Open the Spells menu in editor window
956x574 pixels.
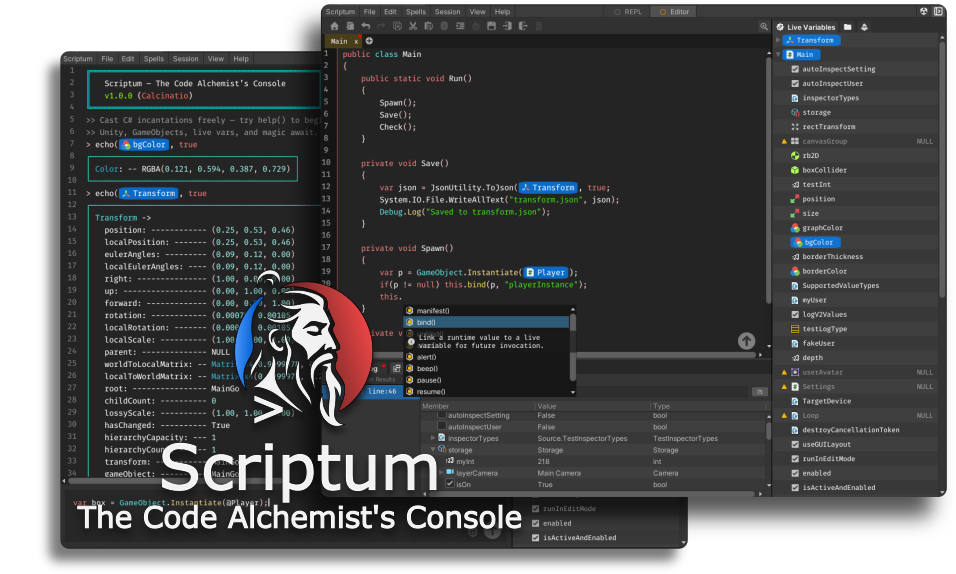416,12
